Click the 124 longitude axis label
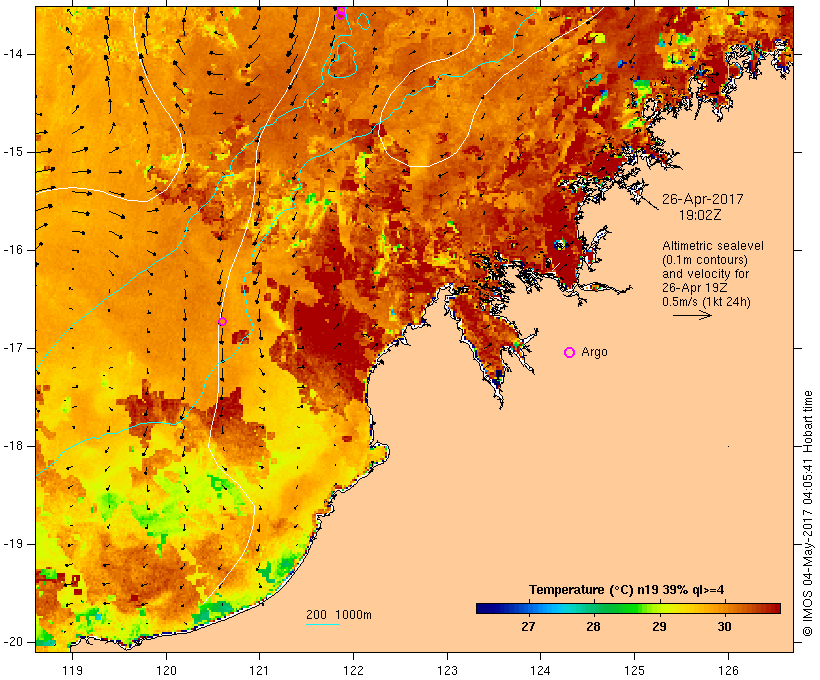 point(540,671)
